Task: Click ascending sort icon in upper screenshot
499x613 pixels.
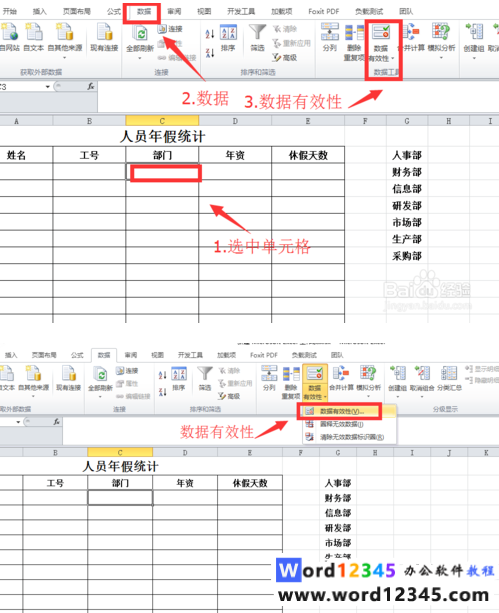Action: pos(210,34)
